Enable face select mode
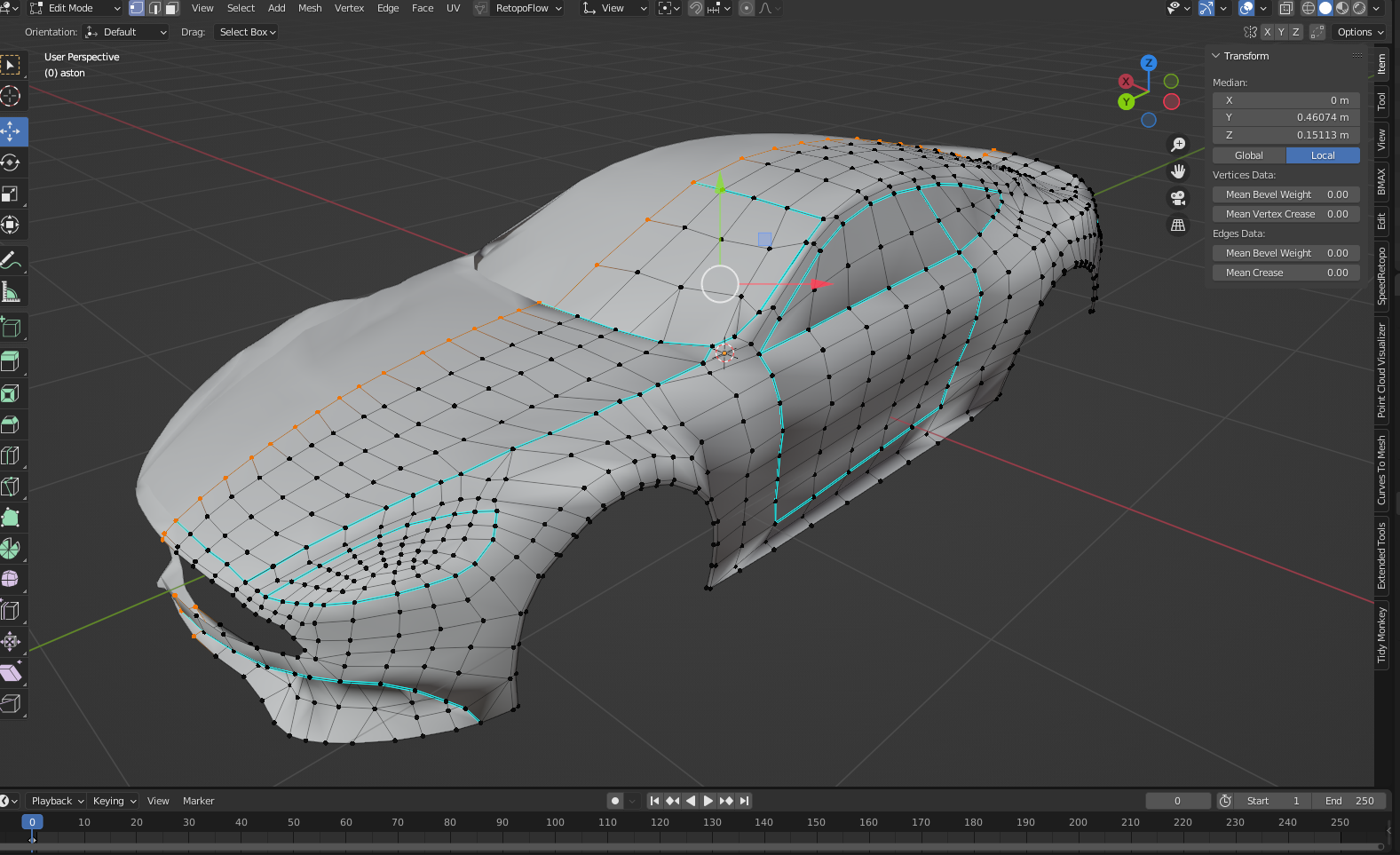Screen dimensions: 1400x855 pos(172,8)
